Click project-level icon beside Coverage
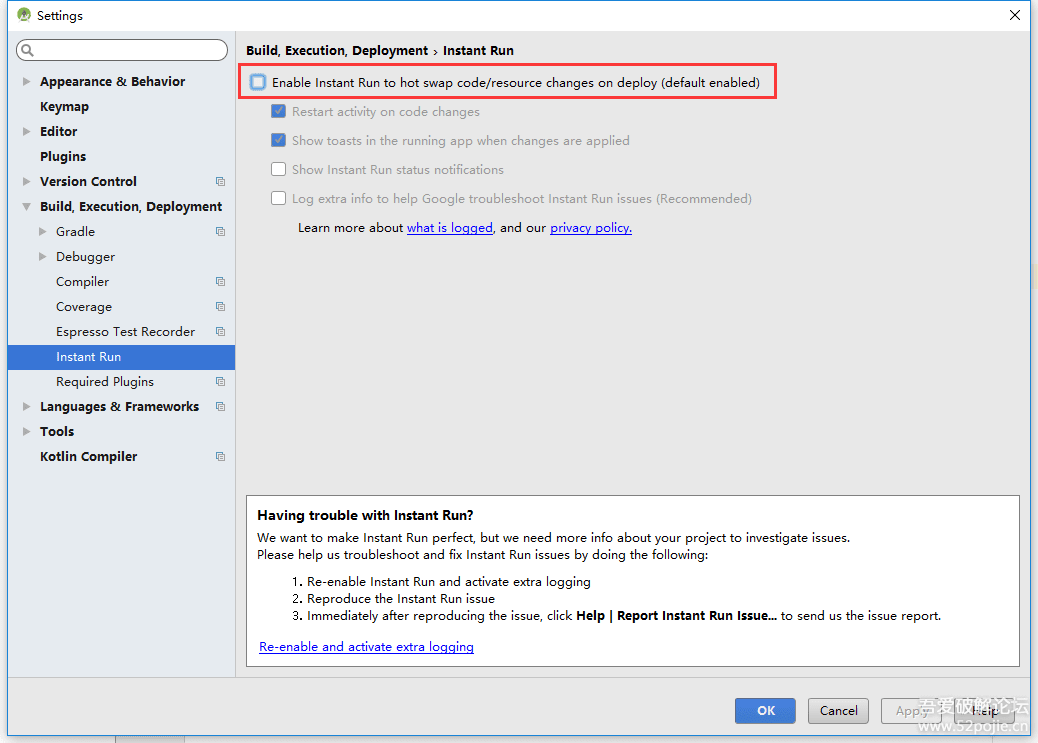This screenshot has width=1038, height=743. coord(220,307)
